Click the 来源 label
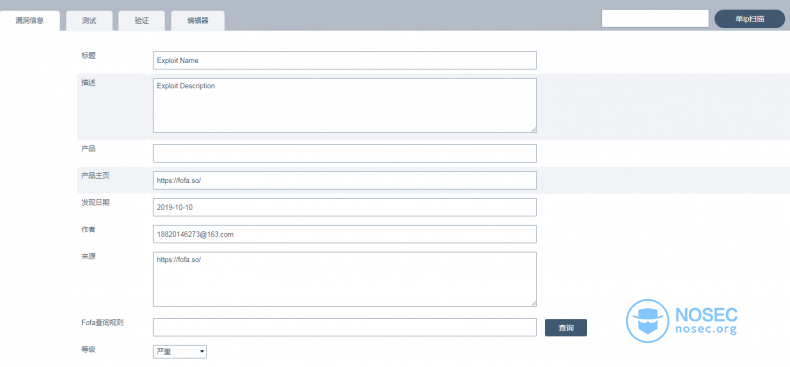 pyautogui.click(x=89, y=256)
